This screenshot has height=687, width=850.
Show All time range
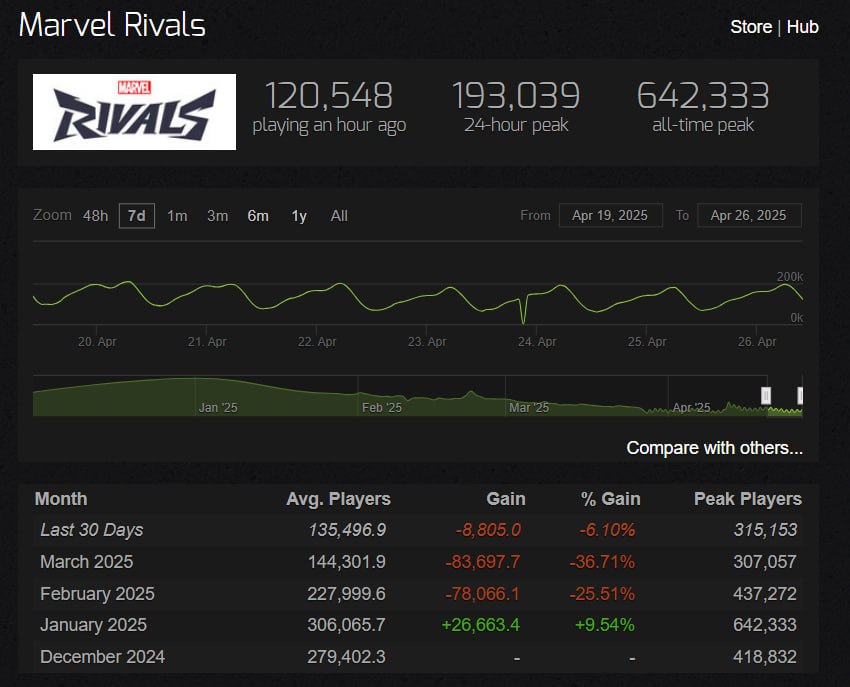[x=339, y=216]
